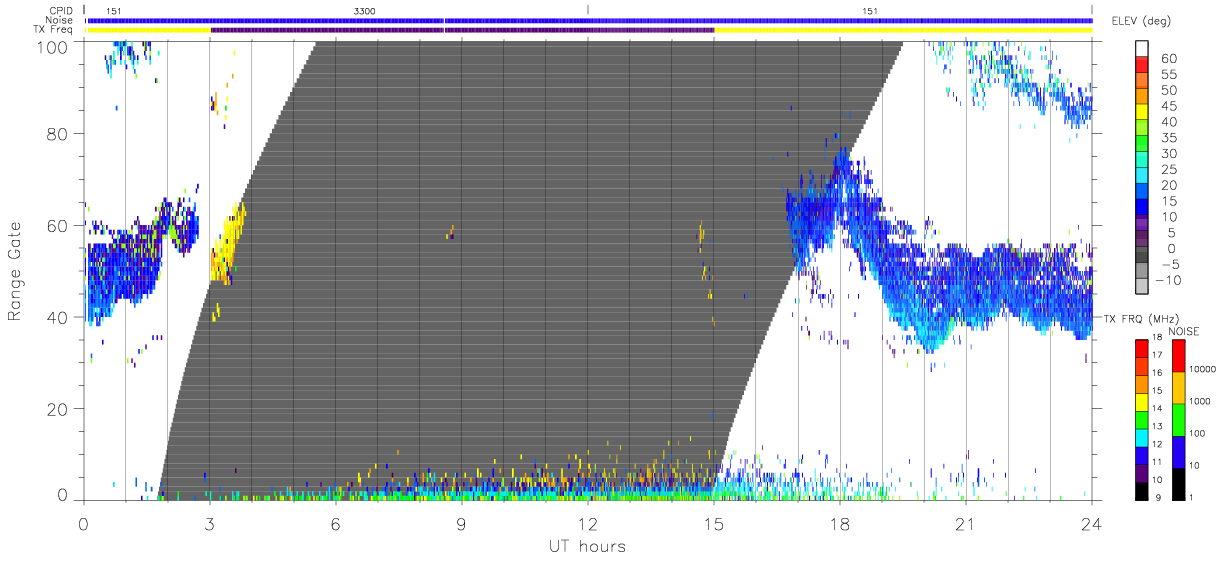1228x567 pixels.
Task: Click the "35" value on the ELEV scale
Action: coord(1169,138)
